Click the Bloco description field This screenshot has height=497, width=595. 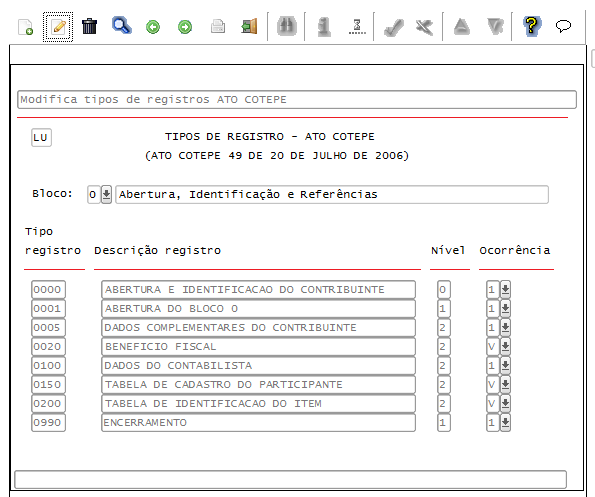pyautogui.click(x=332, y=194)
